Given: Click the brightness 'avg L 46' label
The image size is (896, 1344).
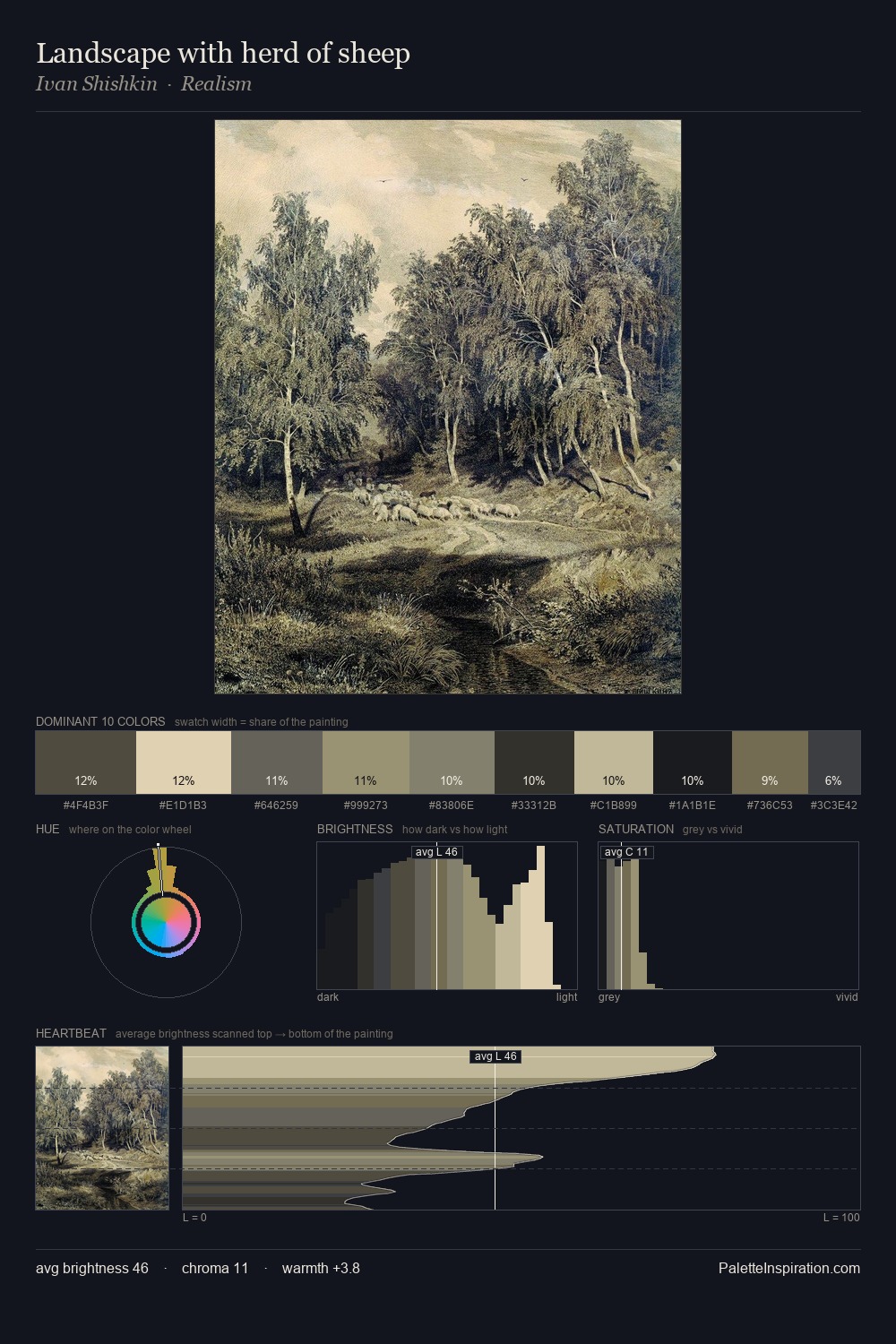Looking at the screenshot, I should coord(436,852).
